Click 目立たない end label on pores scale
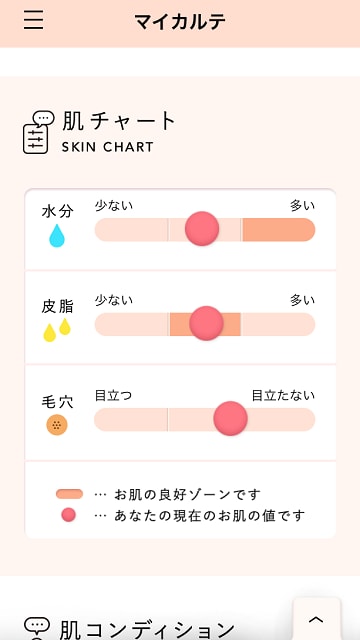Image resolution: width=360 pixels, height=640 pixels. [283, 396]
